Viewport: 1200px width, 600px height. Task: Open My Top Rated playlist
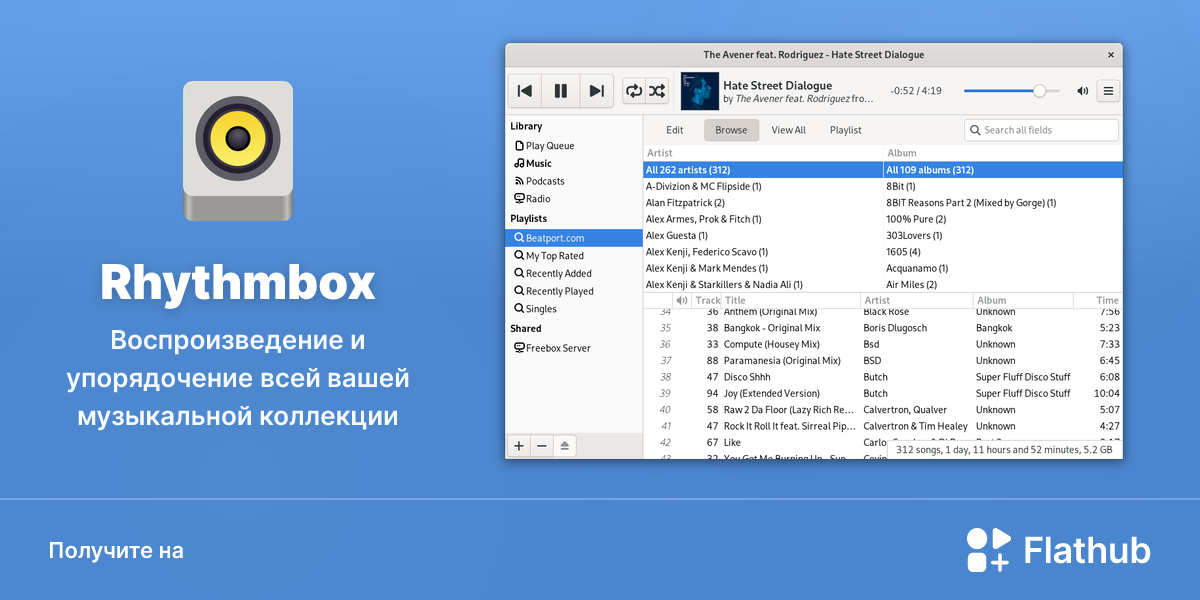pos(574,256)
